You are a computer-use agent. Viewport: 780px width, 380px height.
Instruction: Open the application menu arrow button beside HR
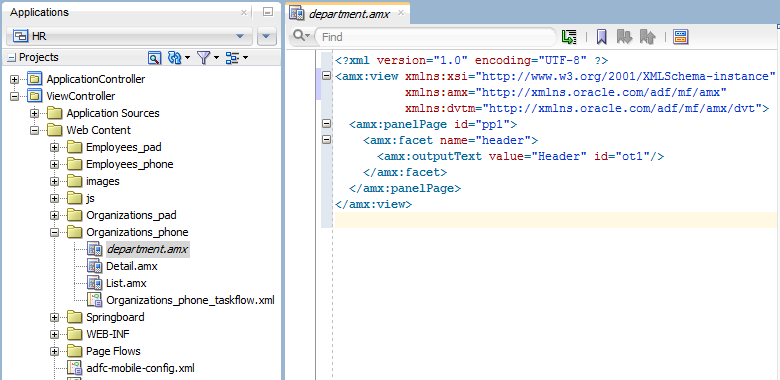pyautogui.click(x=267, y=36)
